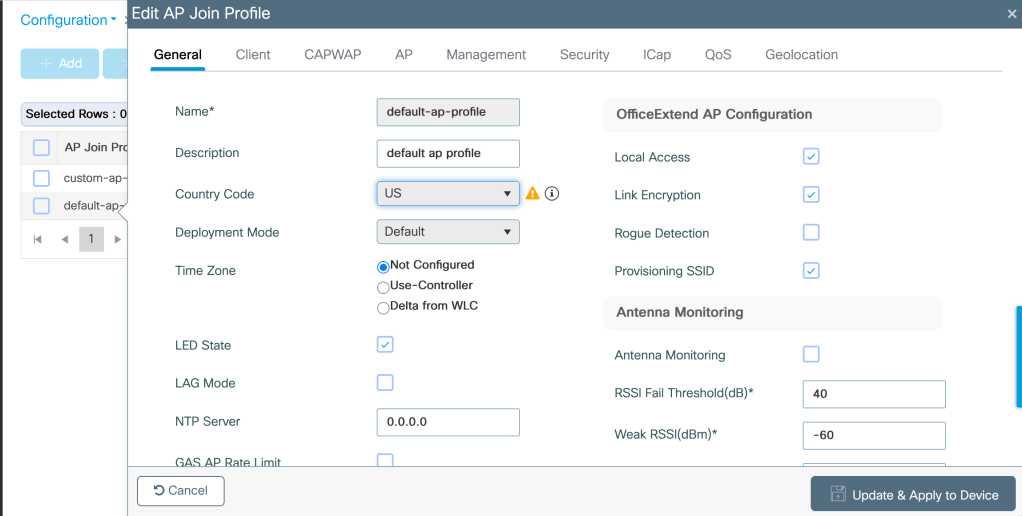Image resolution: width=1022 pixels, height=516 pixels.
Task: Click next page arrow in pagination
Action: 118,239
